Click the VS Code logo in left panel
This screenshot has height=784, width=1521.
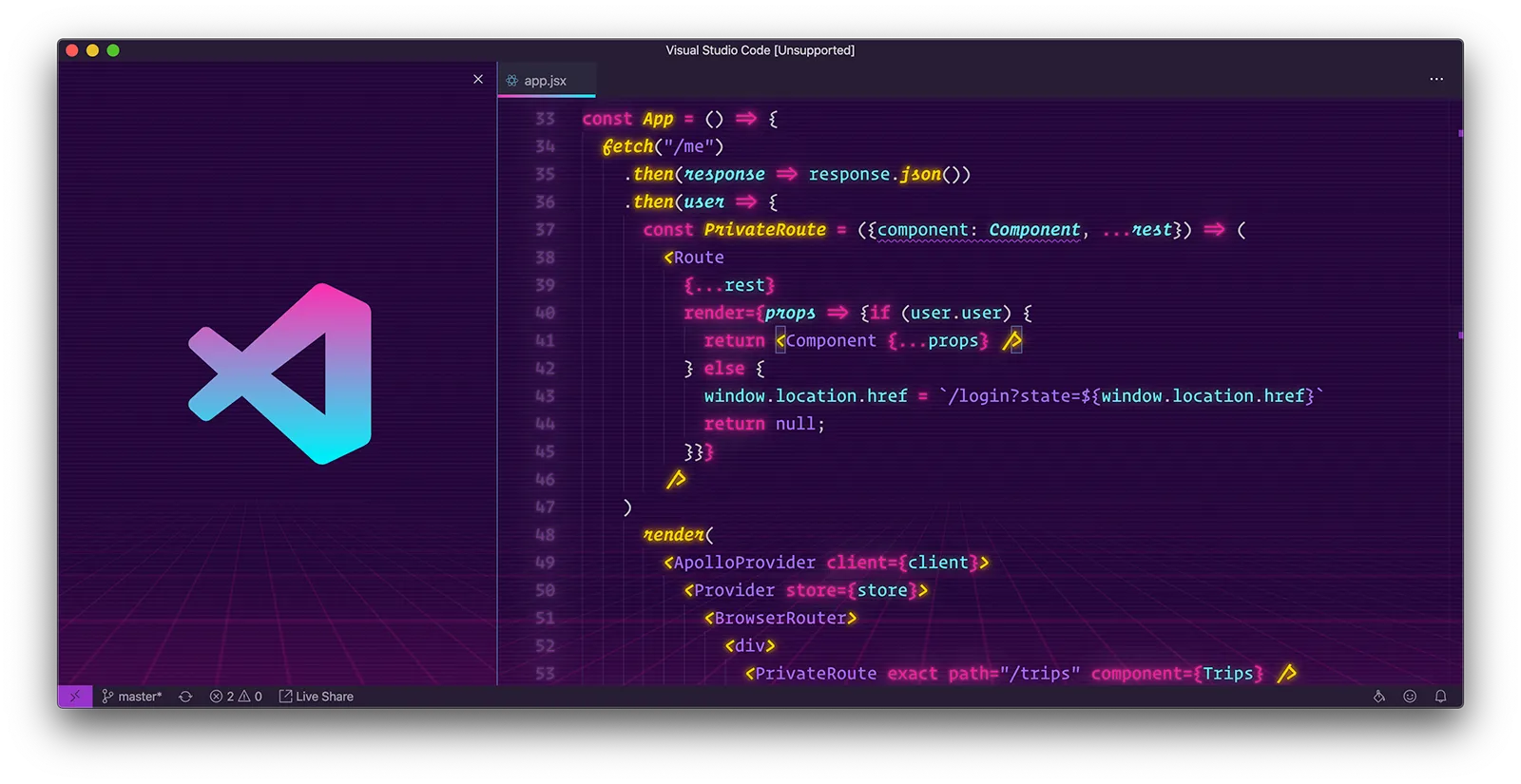(280, 373)
